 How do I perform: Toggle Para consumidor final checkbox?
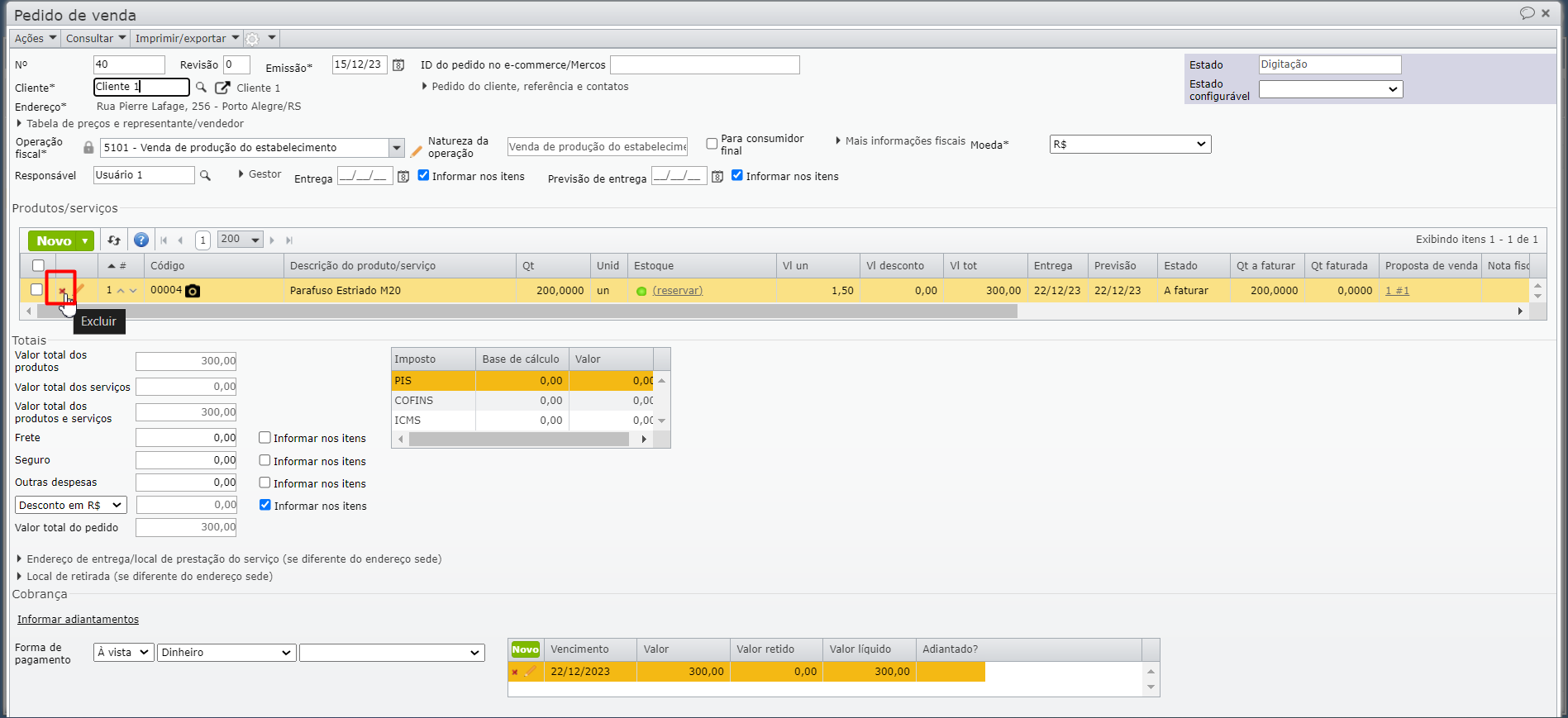pos(712,144)
